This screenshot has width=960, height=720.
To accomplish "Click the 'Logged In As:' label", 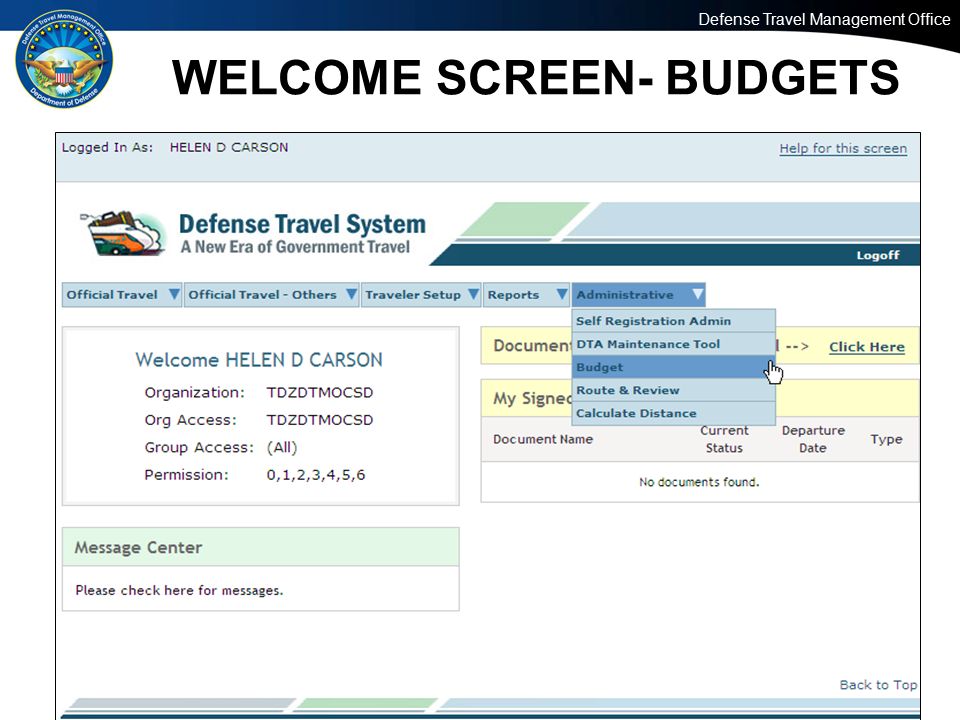I will [x=107, y=148].
